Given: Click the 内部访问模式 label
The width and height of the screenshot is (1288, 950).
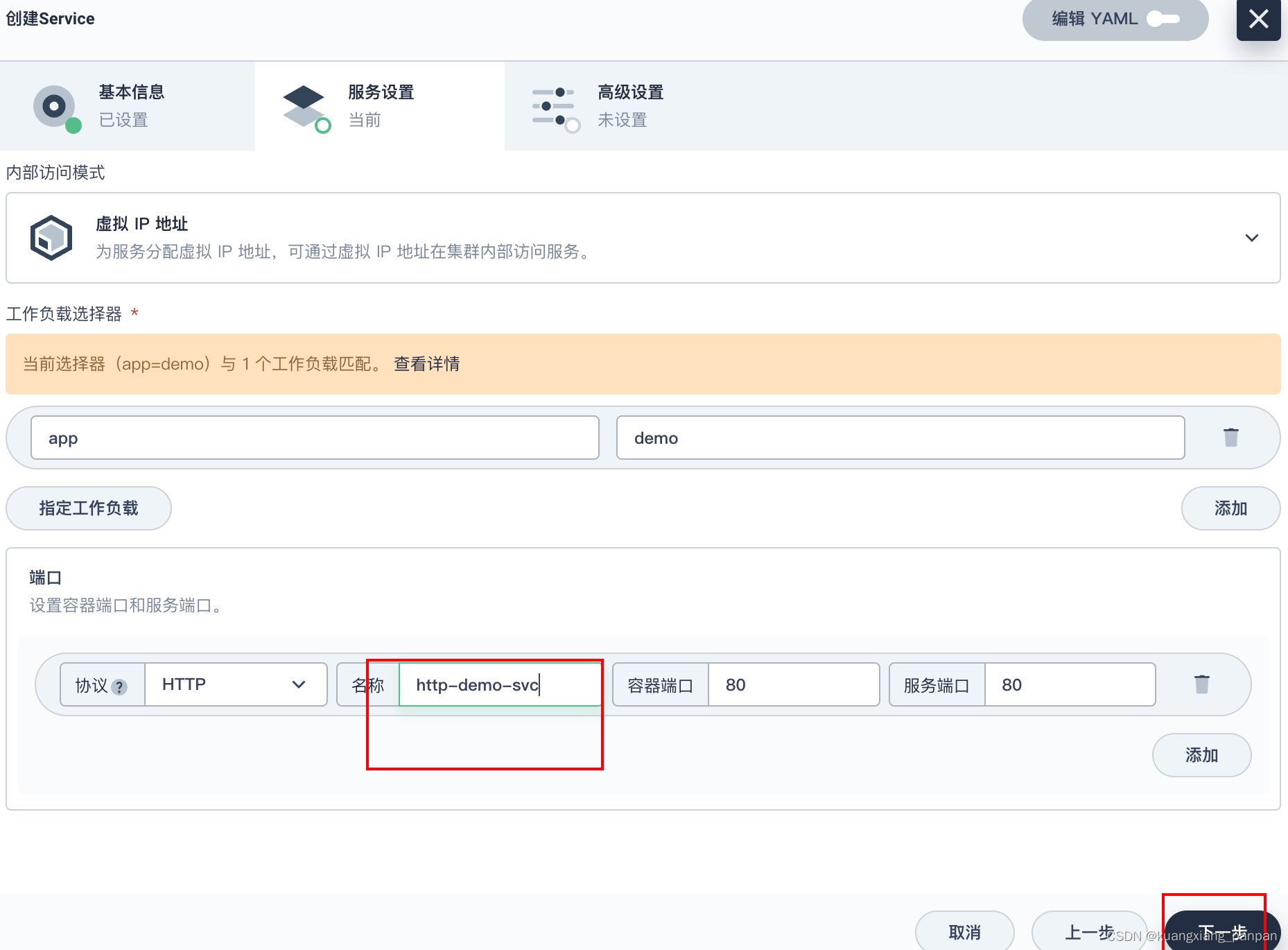Looking at the screenshot, I should [x=55, y=173].
